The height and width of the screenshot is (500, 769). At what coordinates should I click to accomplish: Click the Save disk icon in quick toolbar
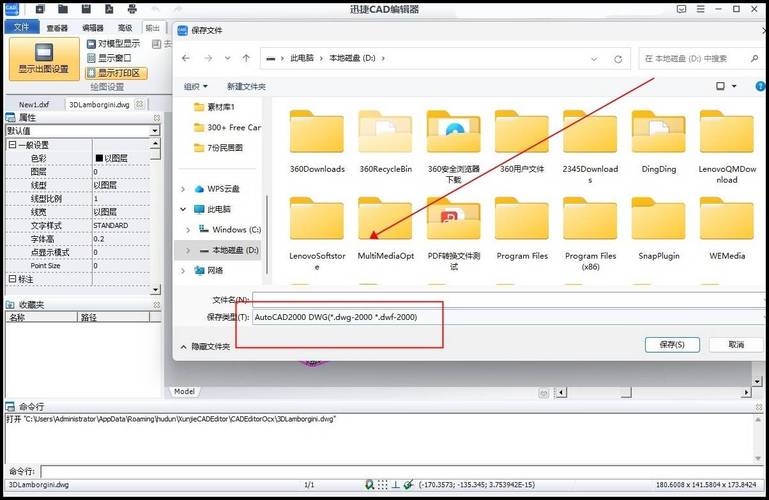click(x=86, y=9)
